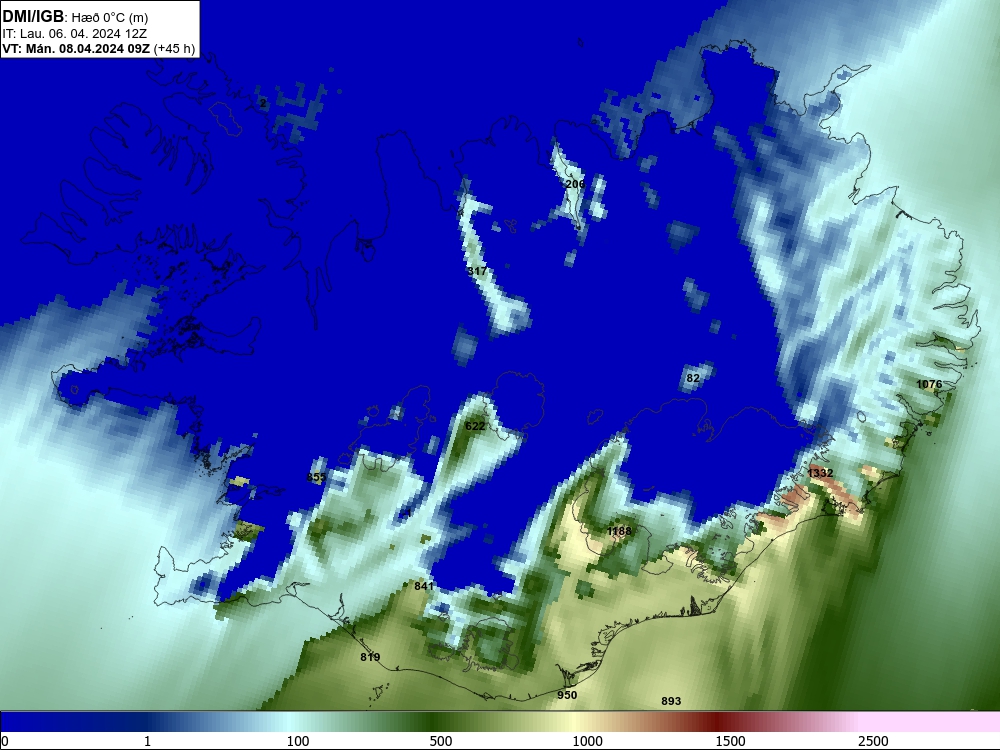Click the legend label 1
The image size is (1000, 750).
point(147,741)
